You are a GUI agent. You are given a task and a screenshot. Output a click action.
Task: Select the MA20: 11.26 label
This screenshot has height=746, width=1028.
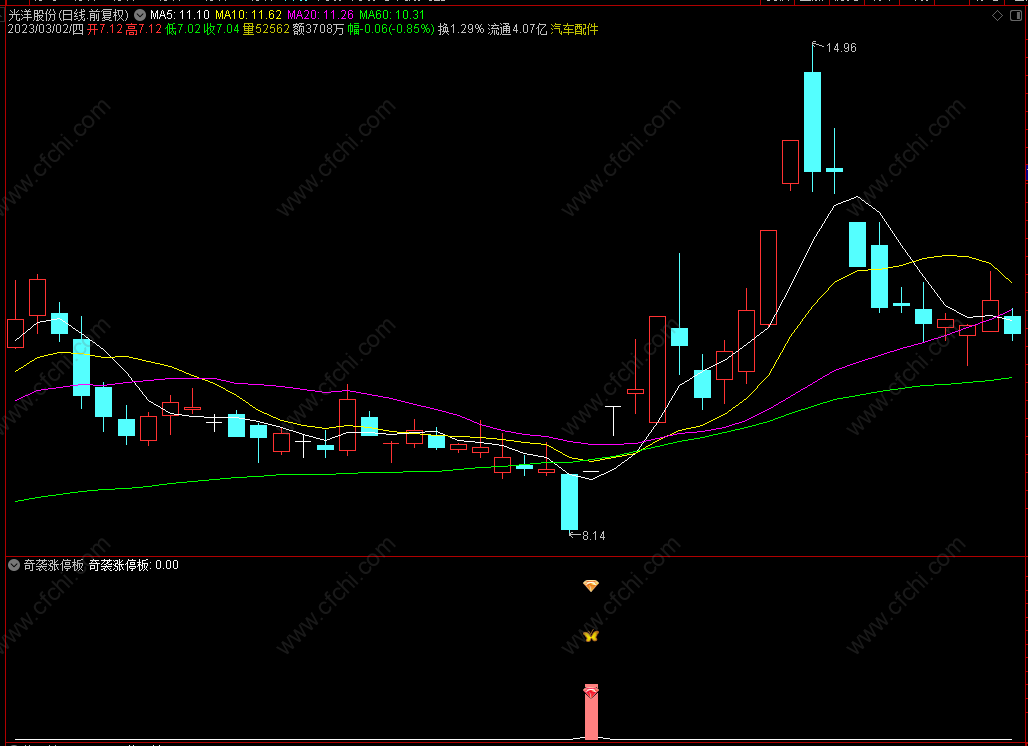pyautogui.click(x=321, y=14)
